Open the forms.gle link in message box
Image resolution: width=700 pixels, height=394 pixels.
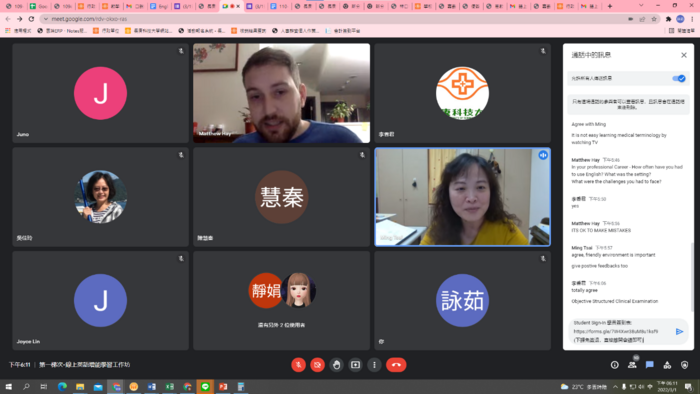tap(616, 331)
